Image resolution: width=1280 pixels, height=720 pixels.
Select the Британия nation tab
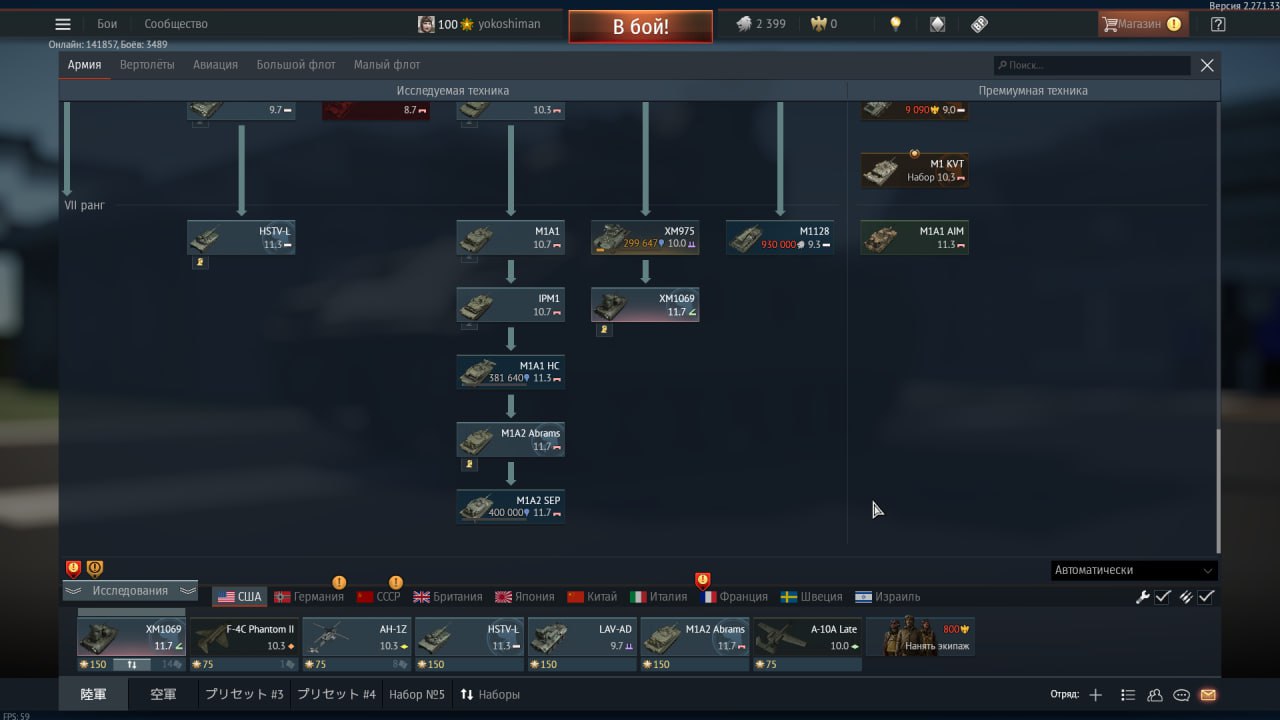pyautogui.click(x=448, y=597)
